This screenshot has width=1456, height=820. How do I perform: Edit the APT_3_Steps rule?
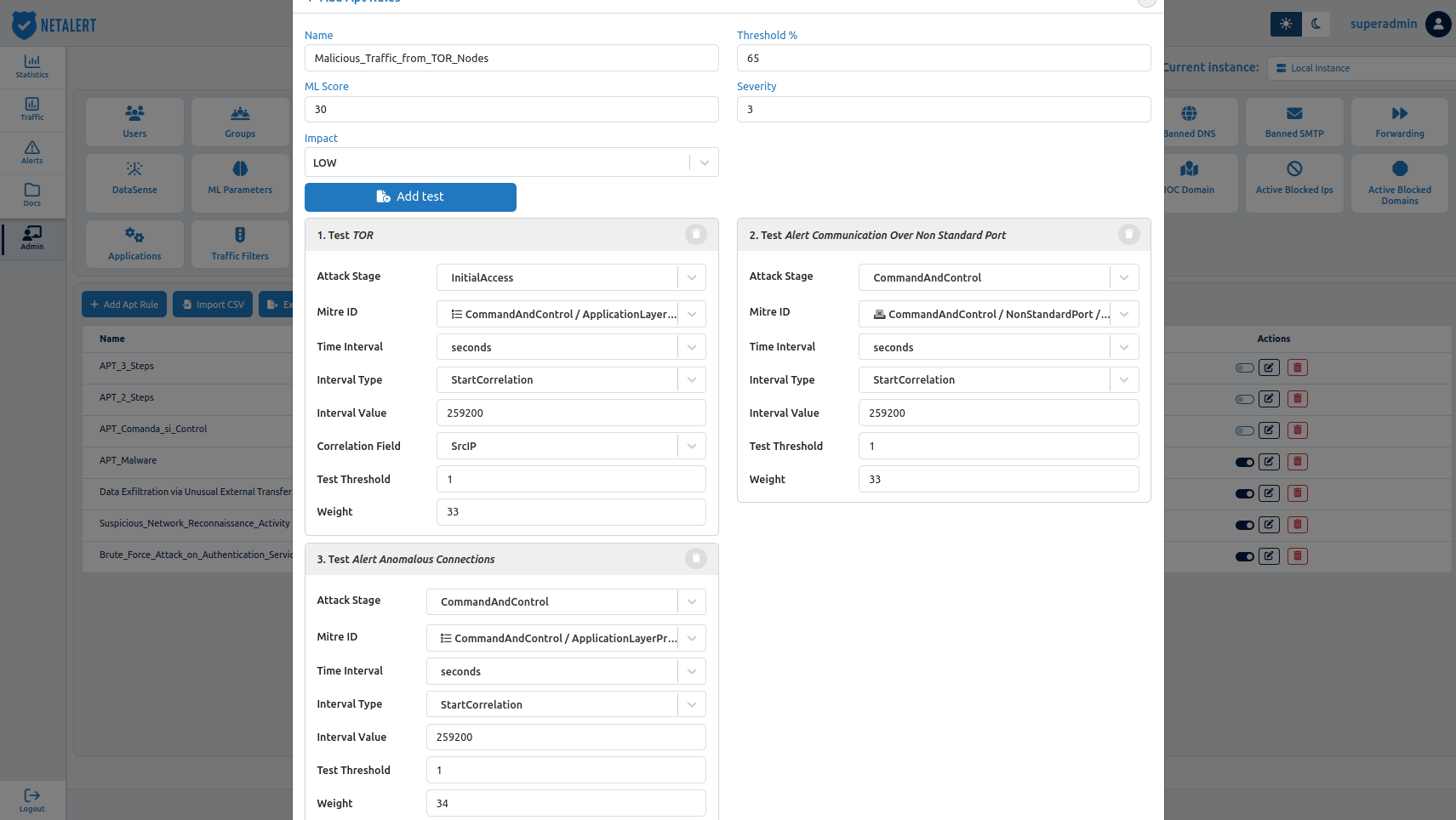click(x=1269, y=367)
